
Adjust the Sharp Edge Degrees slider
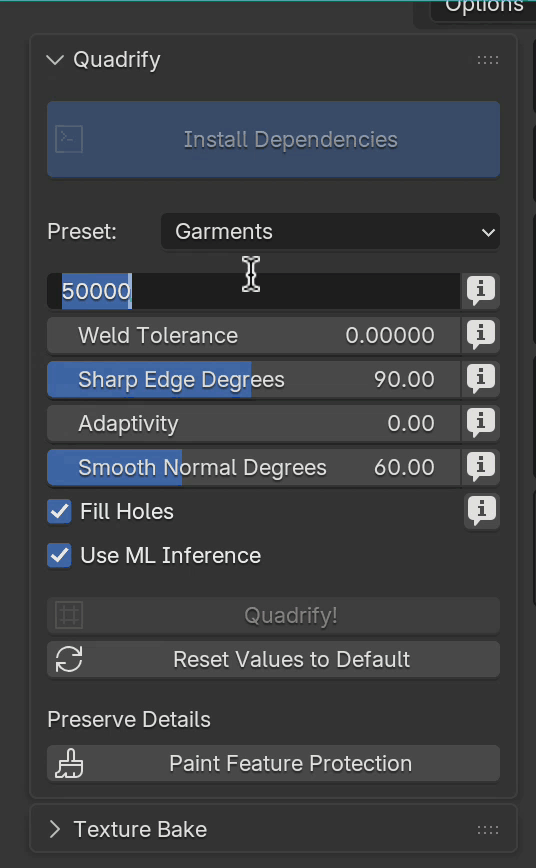tap(254, 380)
